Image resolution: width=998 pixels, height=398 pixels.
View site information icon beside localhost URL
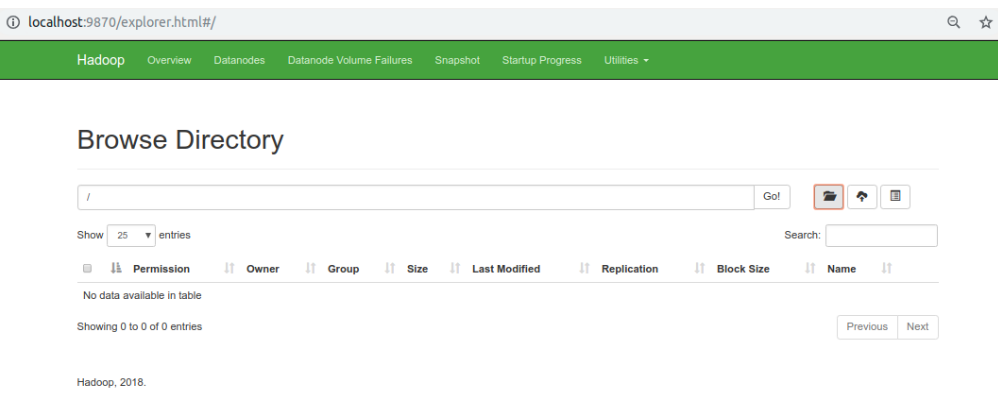[x=13, y=22]
